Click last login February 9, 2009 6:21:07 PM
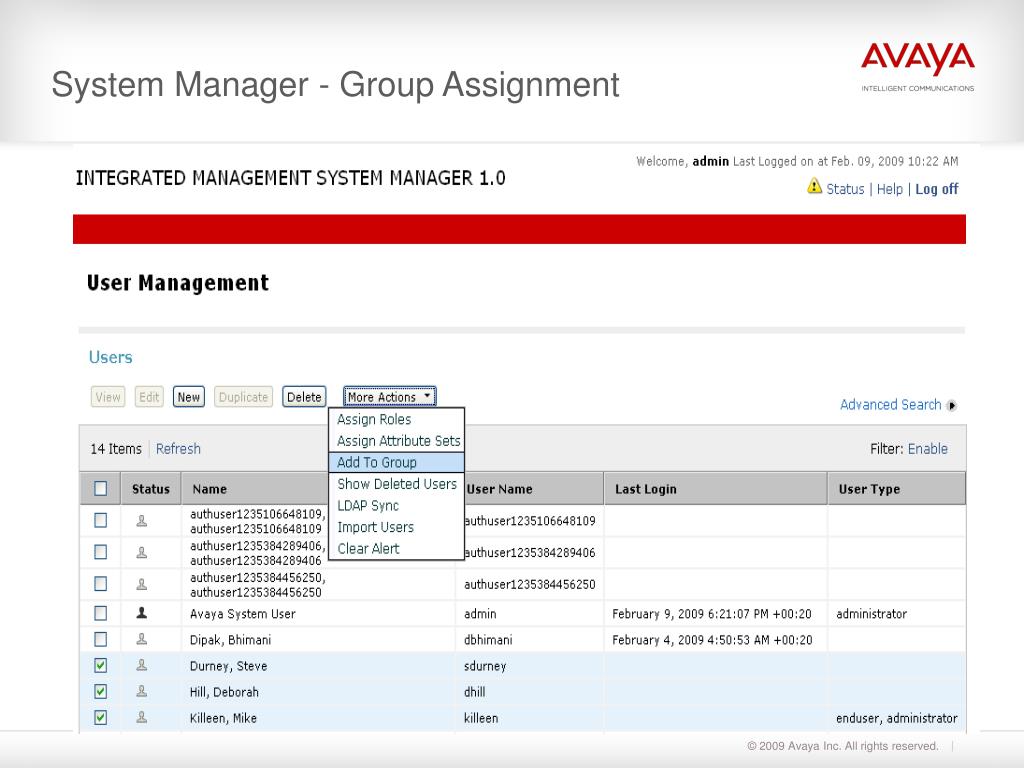Screen dimensions: 1024x768 coord(712,614)
